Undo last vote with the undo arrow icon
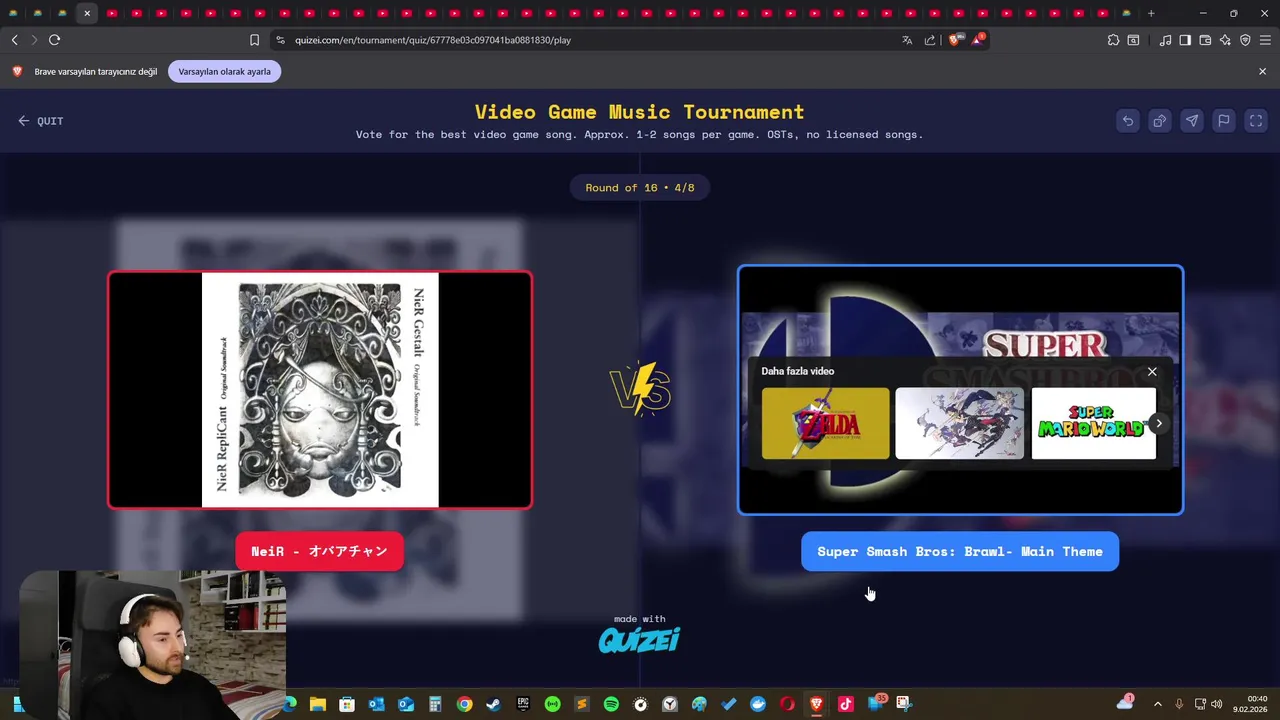The image size is (1280, 720). point(1128,121)
